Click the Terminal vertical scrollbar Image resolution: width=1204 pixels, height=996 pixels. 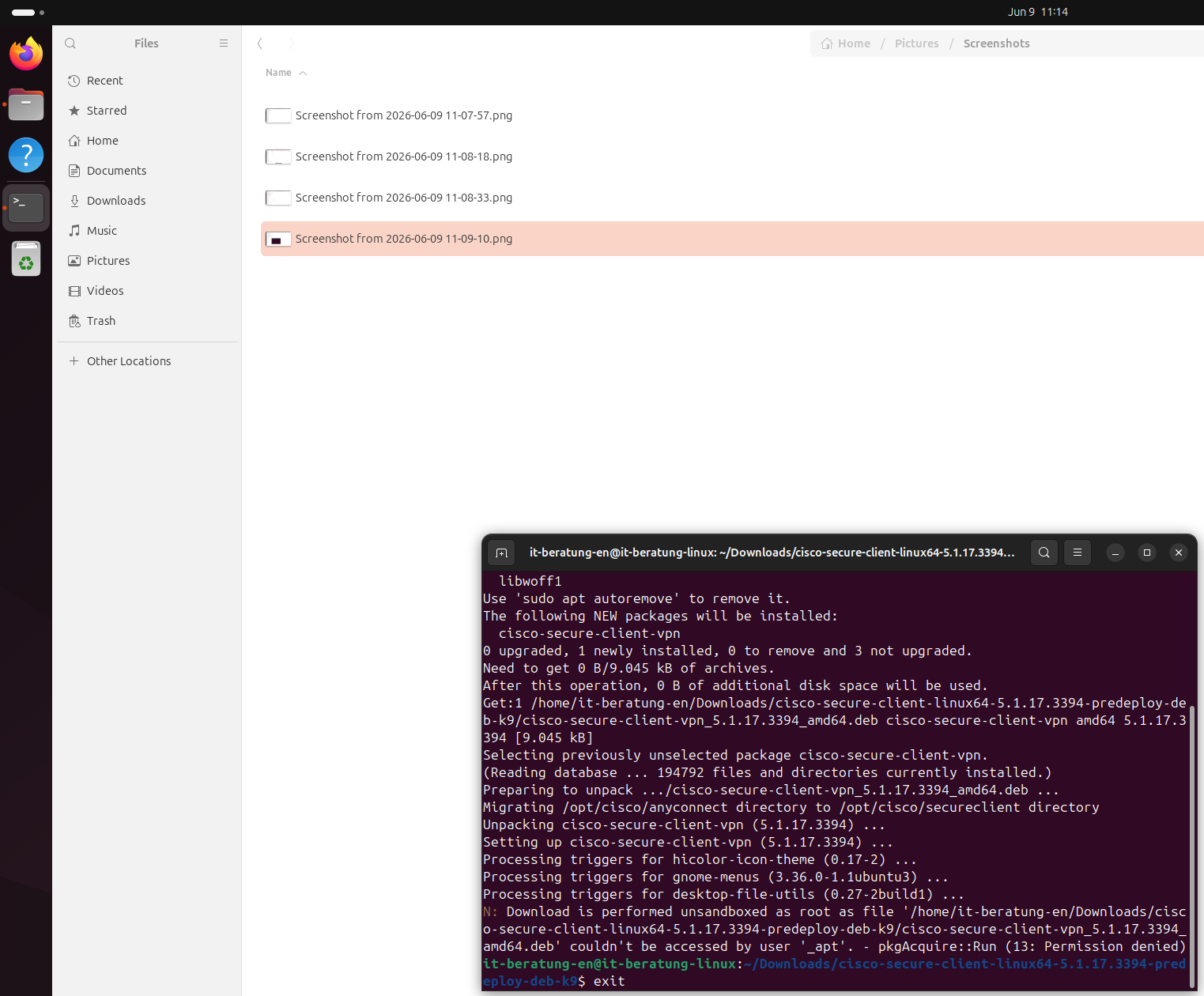click(1192, 846)
